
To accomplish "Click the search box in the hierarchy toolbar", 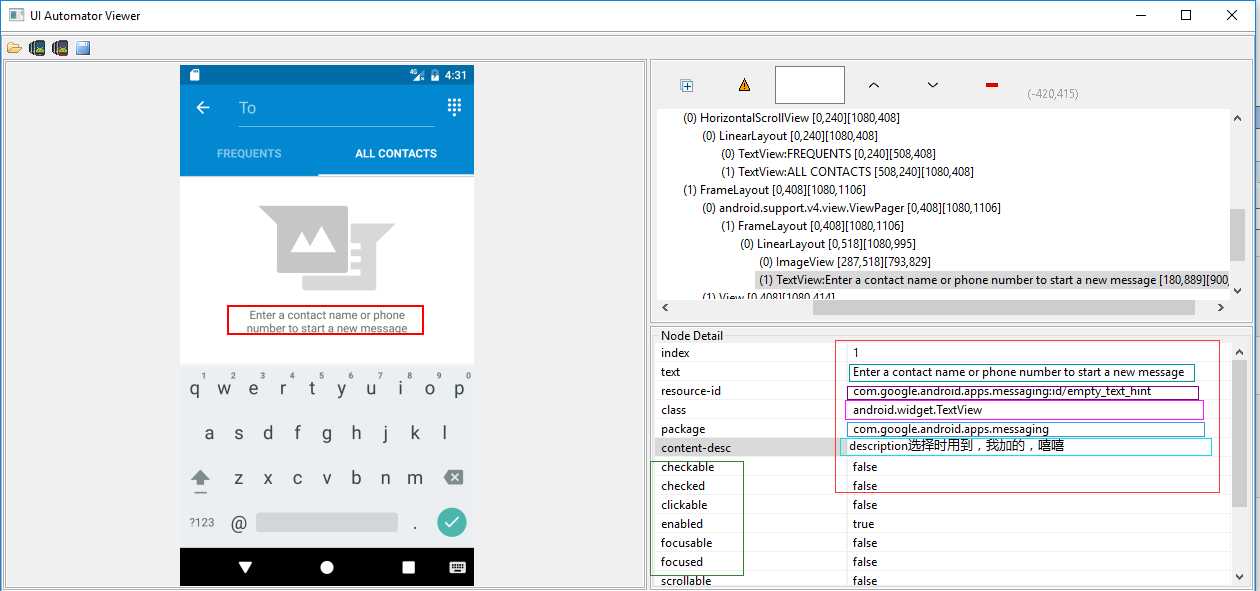I will (x=810, y=85).
